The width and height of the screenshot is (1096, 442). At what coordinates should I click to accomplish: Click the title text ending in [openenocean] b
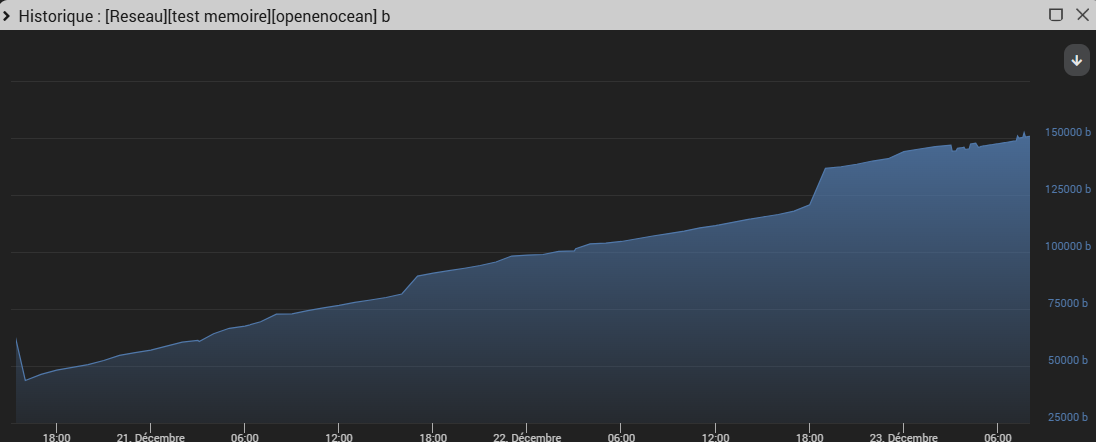204,16
